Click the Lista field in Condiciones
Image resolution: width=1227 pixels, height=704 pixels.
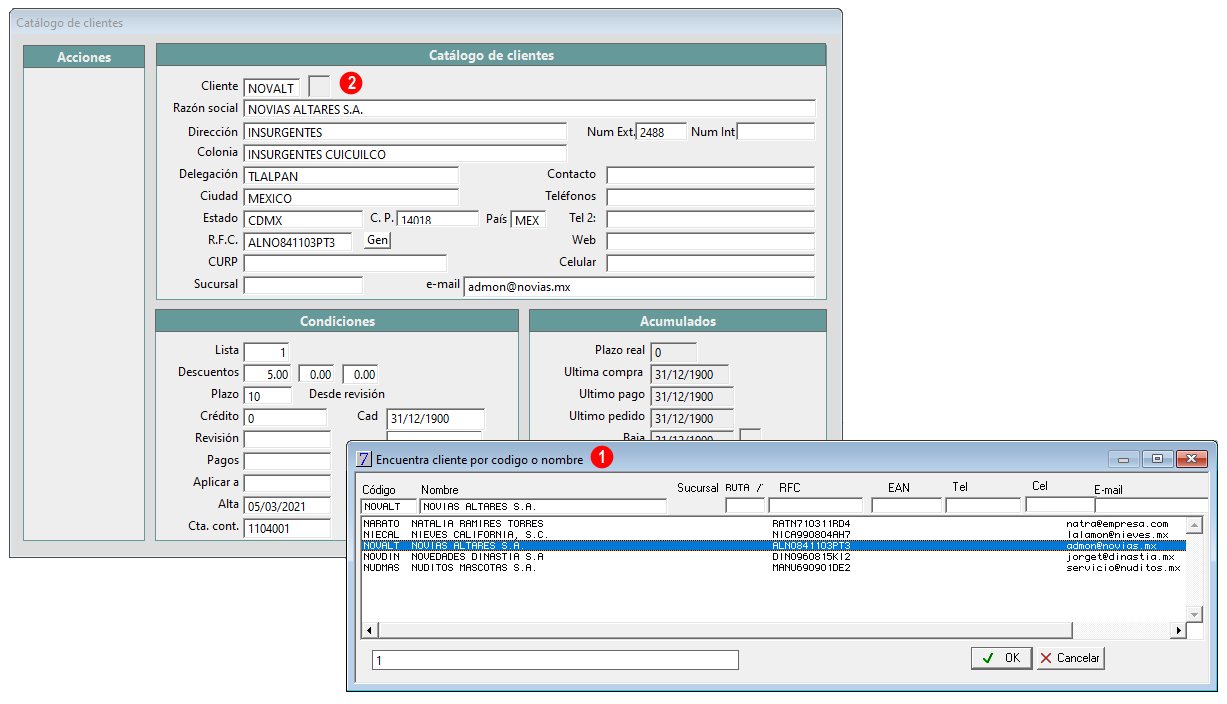[266, 352]
